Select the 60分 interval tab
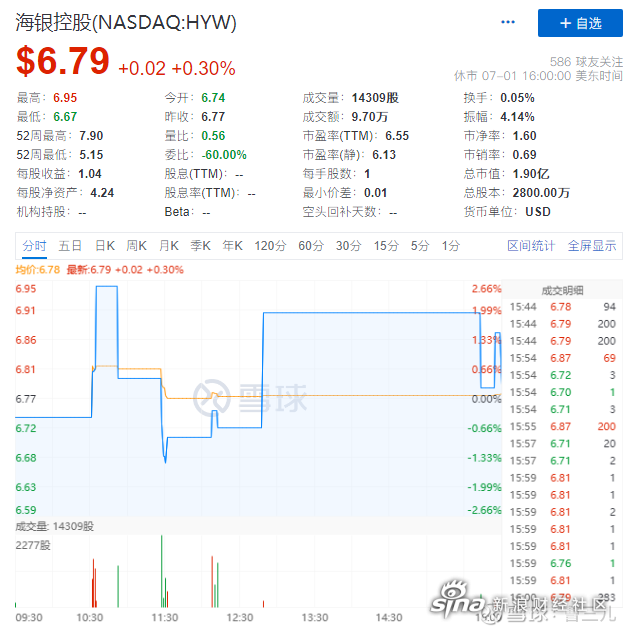The height and width of the screenshot is (633, 635). tap(311, 246)
